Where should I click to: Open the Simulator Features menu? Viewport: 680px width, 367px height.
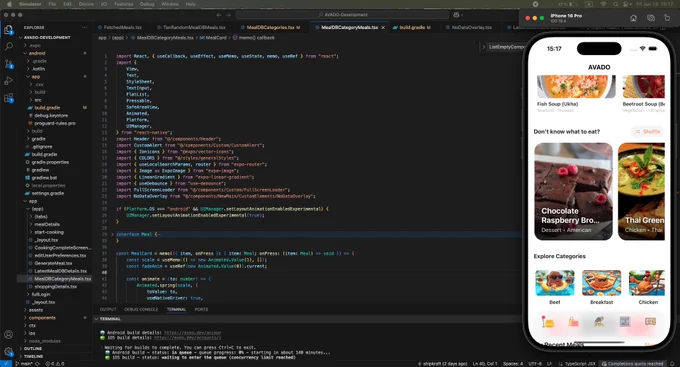[124, 4]
